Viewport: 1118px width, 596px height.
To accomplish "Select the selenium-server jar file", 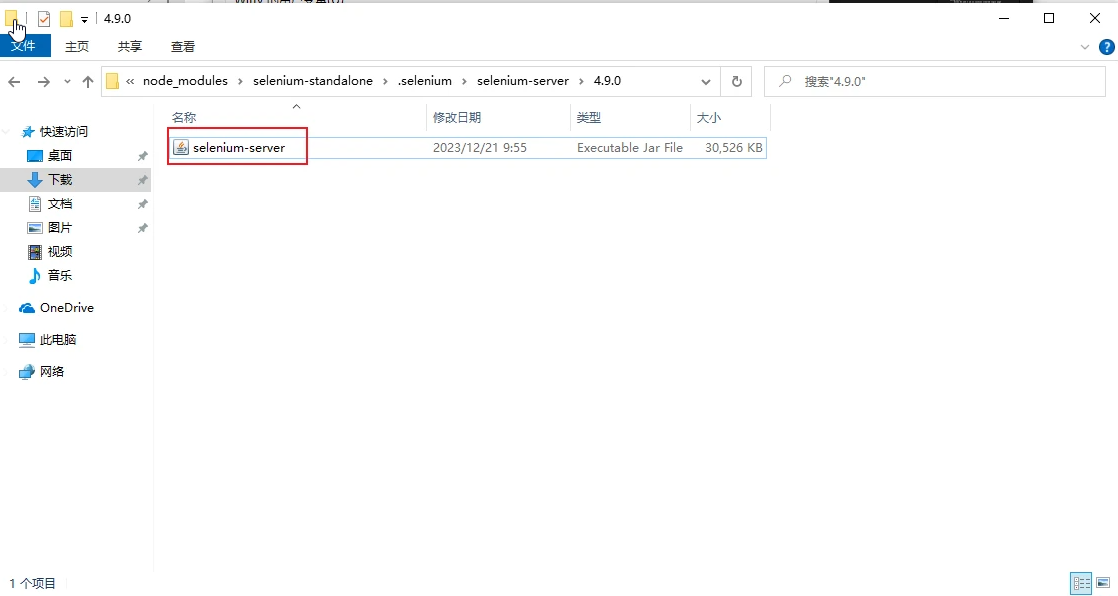I will click(239, 148).
